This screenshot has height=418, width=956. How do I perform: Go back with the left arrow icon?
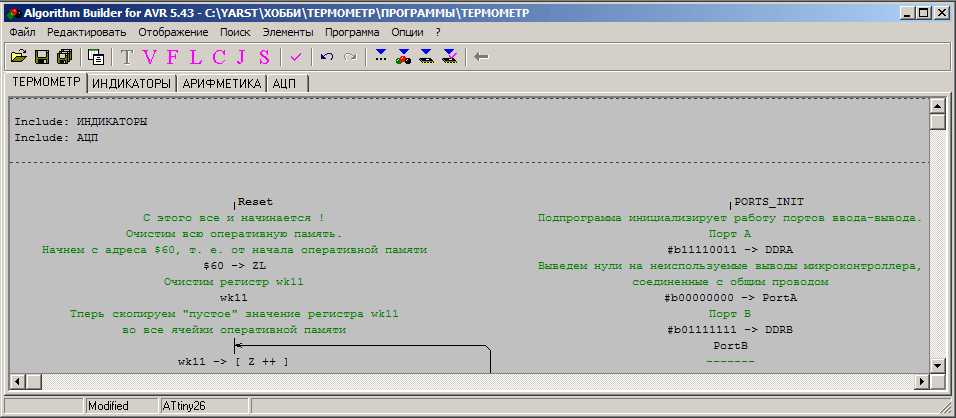481,57
